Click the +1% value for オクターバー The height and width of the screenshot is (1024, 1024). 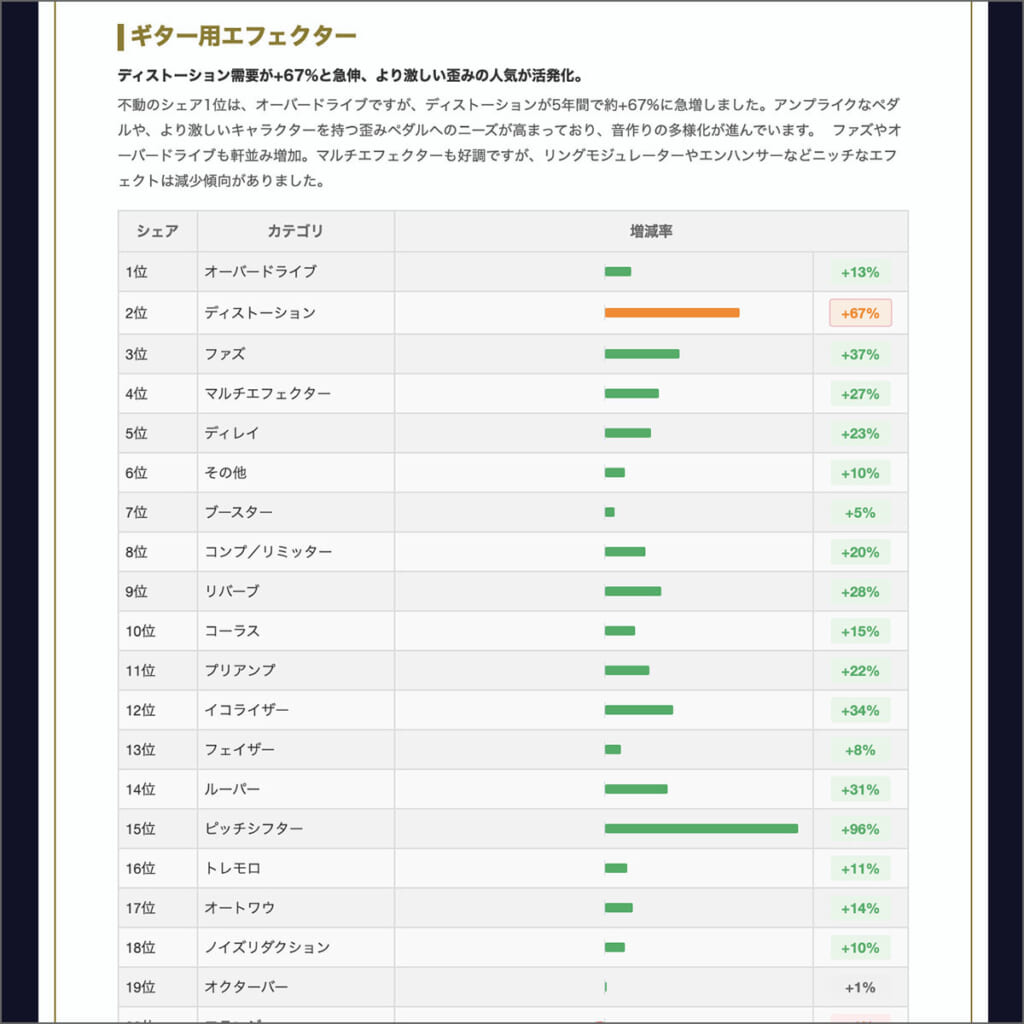click(861, 987)
